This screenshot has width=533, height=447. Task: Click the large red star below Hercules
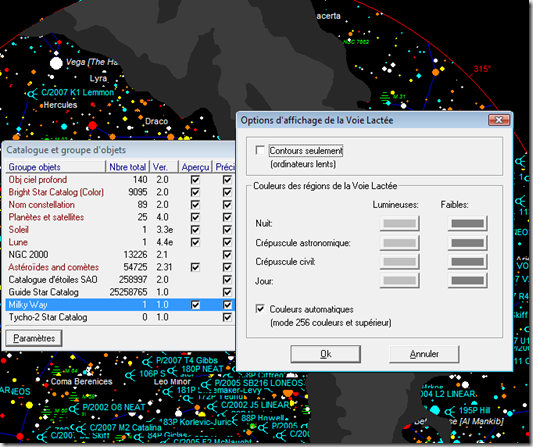(92, 126)
